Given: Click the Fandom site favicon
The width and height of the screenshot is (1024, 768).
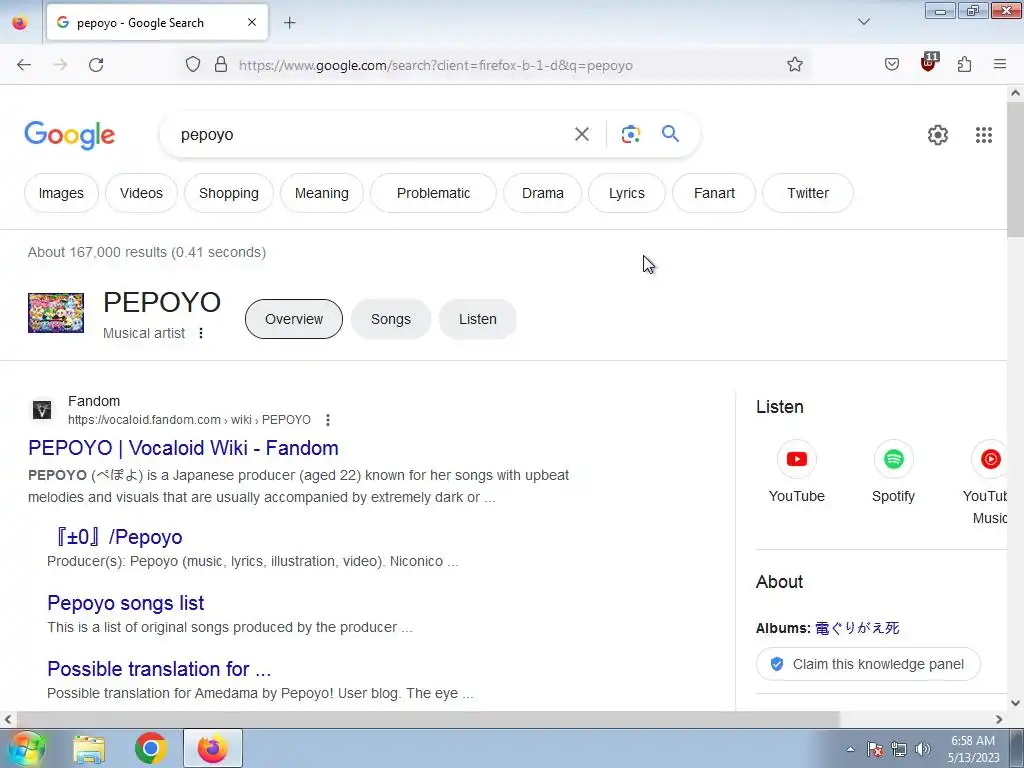Looking at the screenshot, I should (42, 410).
